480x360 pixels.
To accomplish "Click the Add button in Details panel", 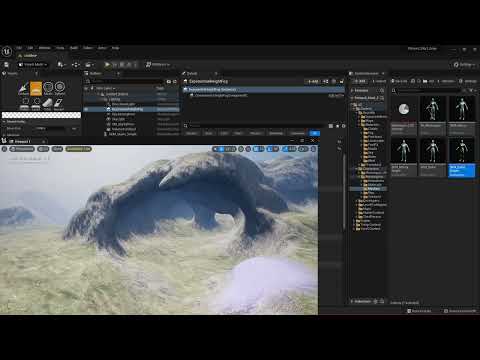I will click(x=313, y=81).
